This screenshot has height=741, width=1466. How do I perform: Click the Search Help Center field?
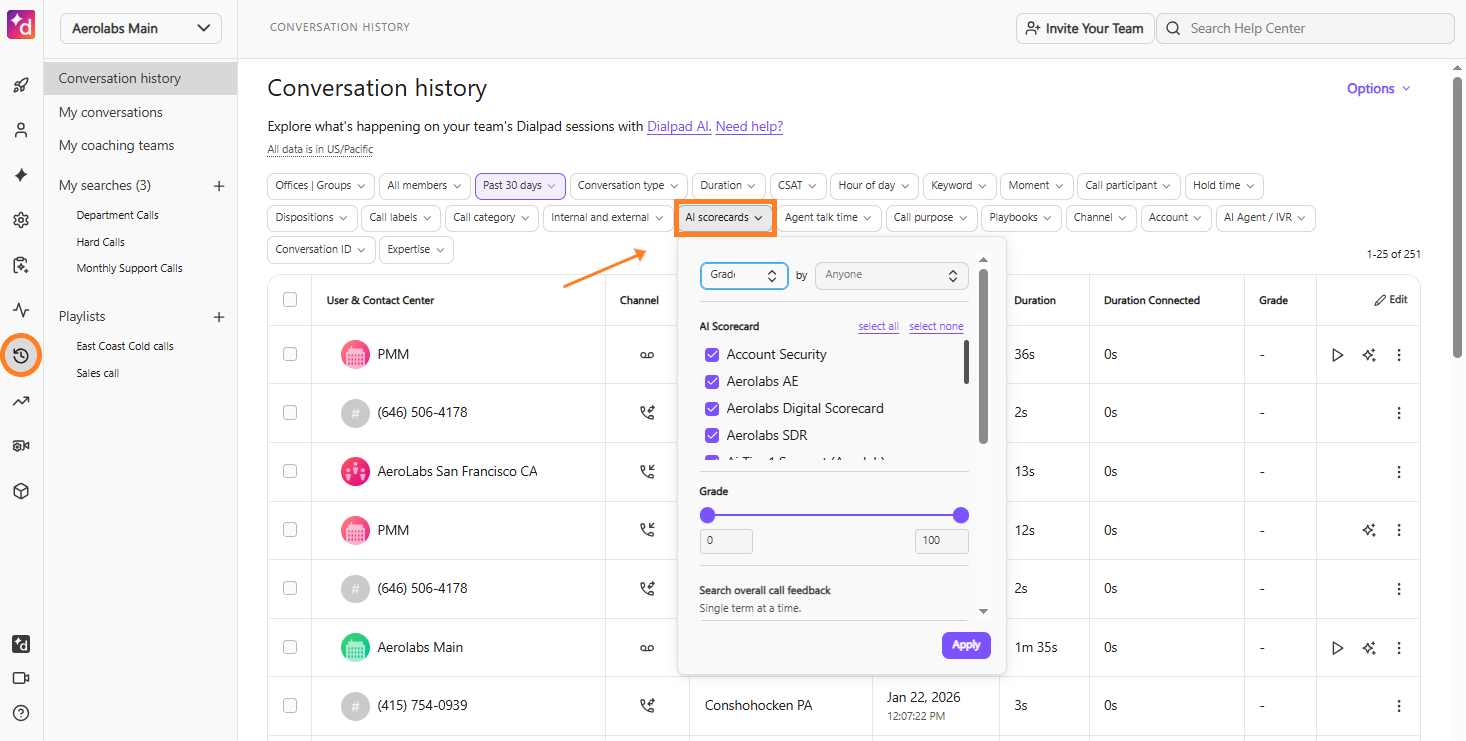point(1305,29)
